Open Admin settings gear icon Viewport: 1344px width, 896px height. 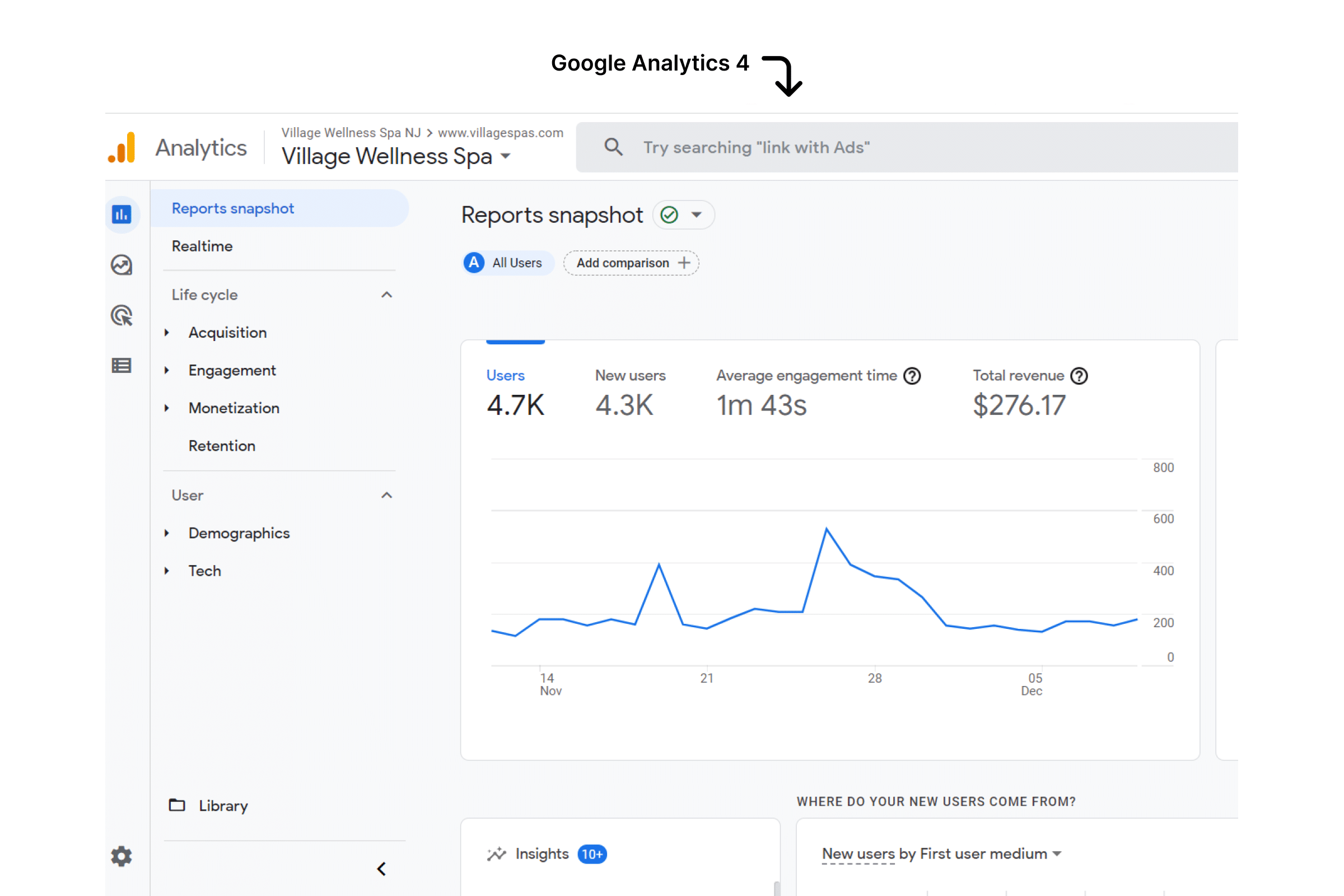point(122,856)
